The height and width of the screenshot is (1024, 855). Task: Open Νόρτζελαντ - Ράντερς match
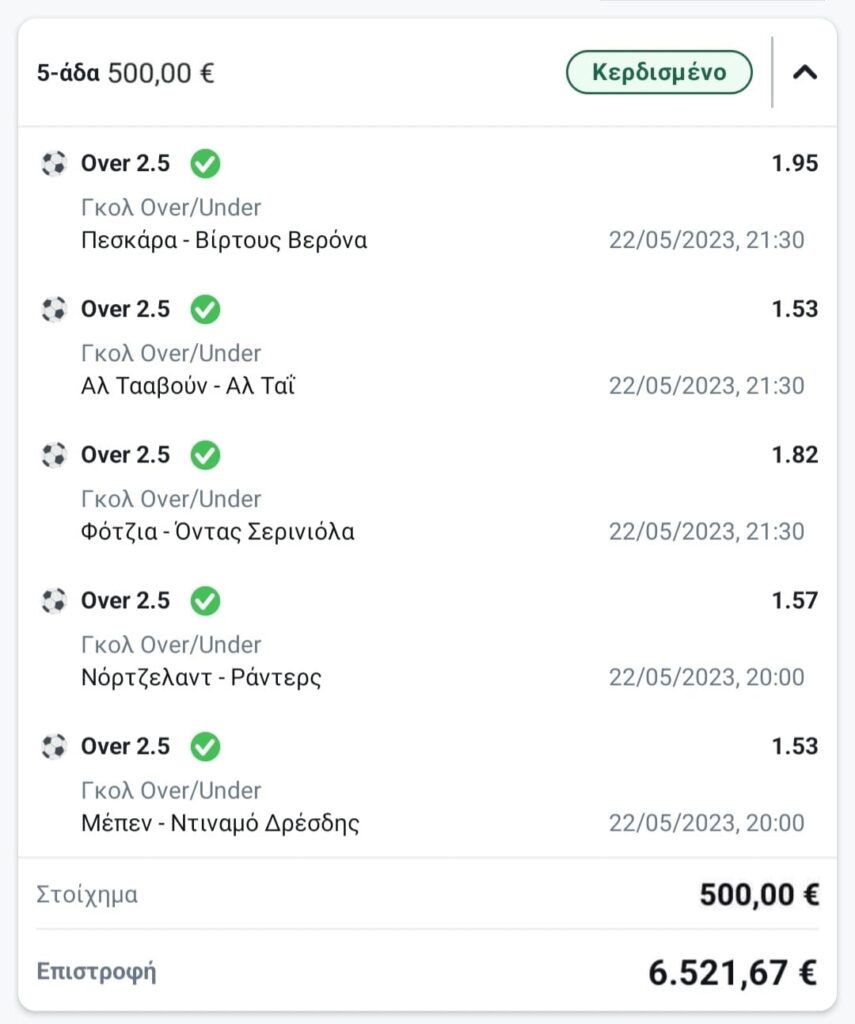tap(201, 678)
